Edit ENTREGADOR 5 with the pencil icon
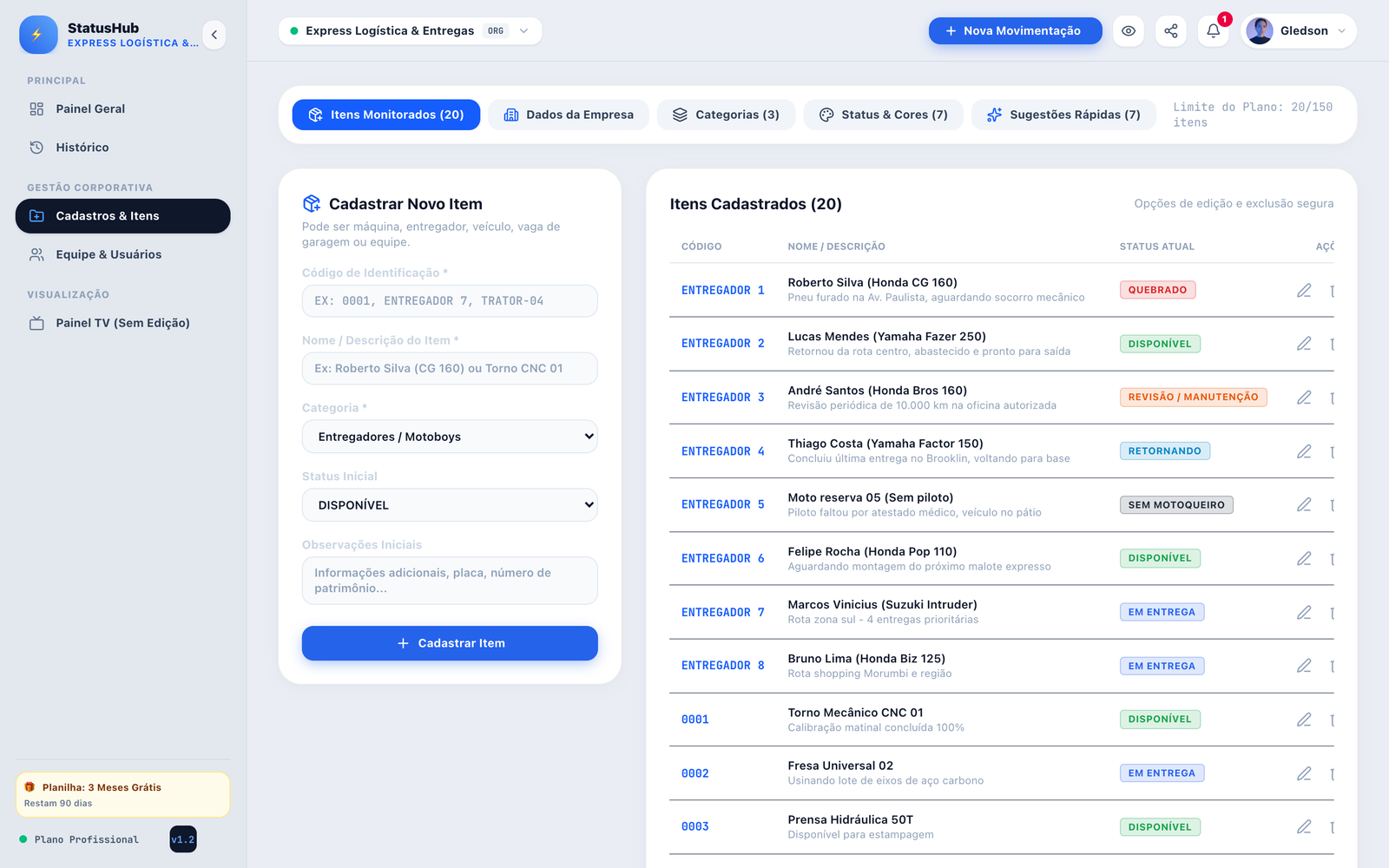This screenshot has width=1389, height=868. coord(1304,504)
